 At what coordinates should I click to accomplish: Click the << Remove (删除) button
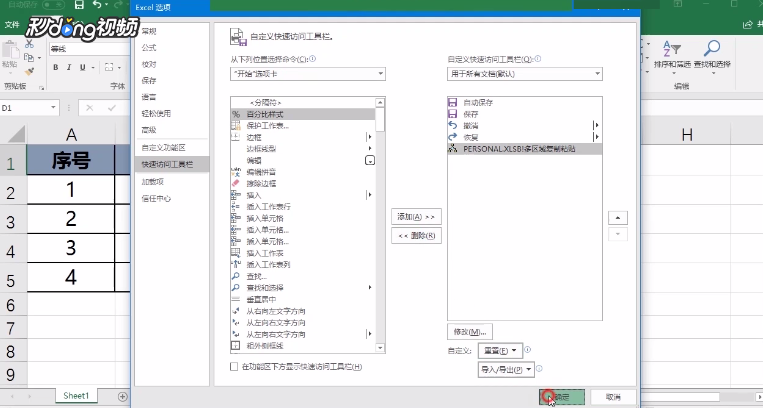coord(416,236)
